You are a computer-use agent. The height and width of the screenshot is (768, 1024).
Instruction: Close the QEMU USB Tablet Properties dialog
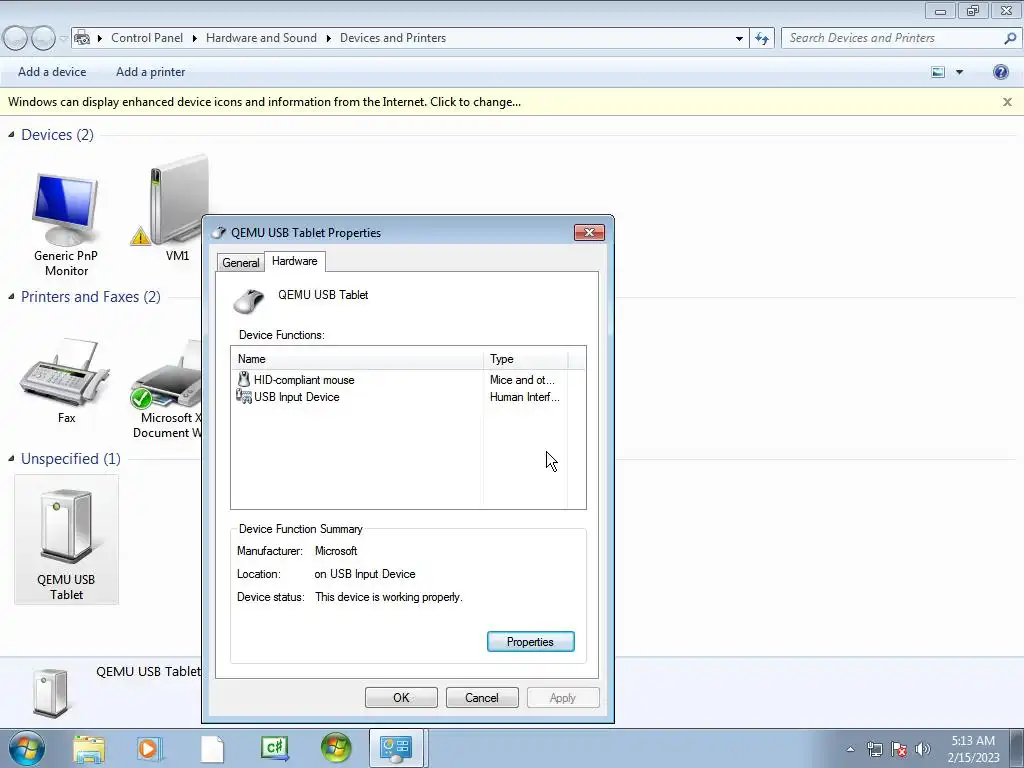589,232
